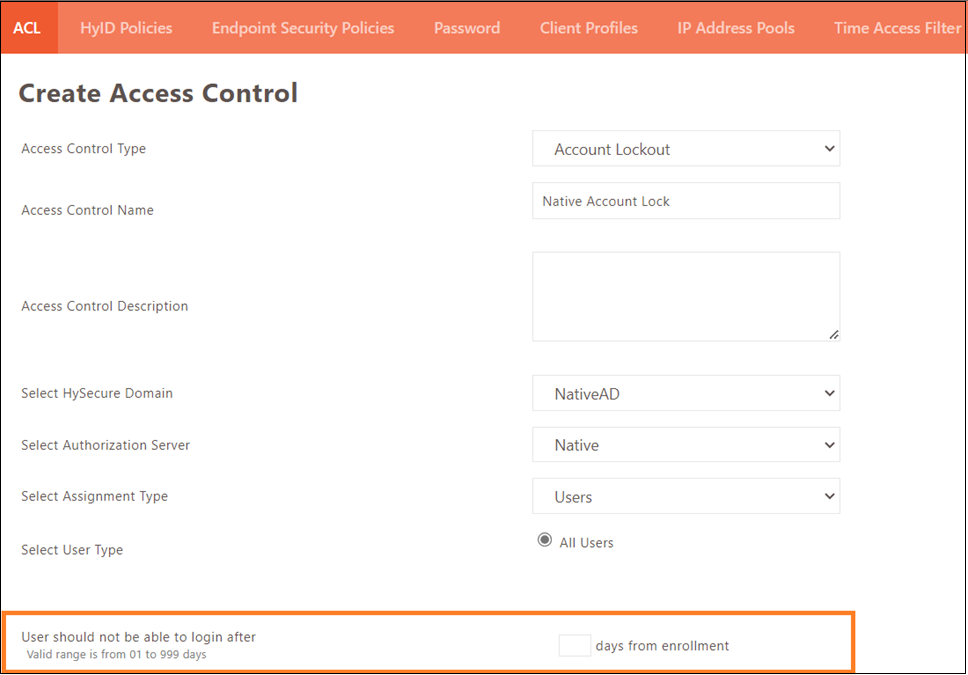
Task: Click the Access Control Description label
Action: tap(104, 306)
